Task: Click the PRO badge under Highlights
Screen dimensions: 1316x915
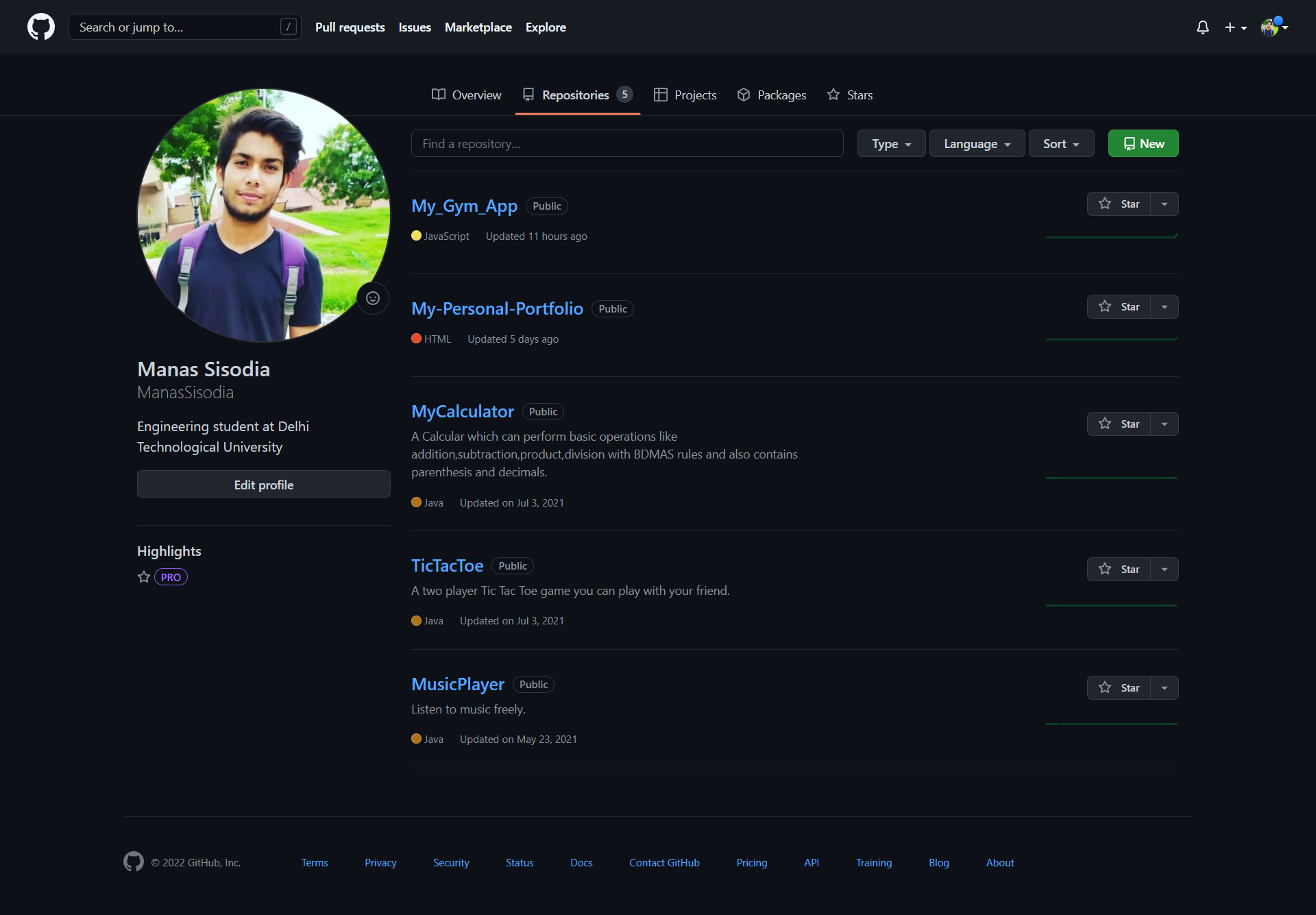Action: (171, 577)
